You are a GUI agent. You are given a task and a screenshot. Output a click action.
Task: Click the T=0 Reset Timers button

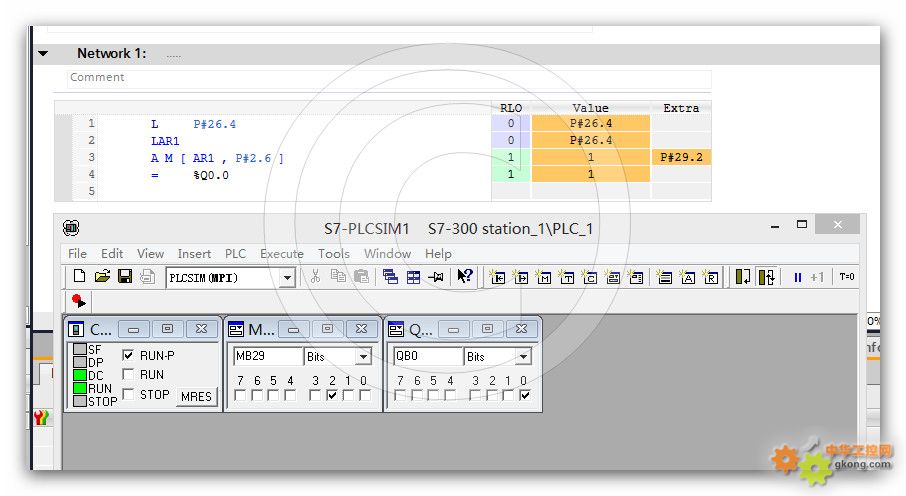tap(846, 277)
